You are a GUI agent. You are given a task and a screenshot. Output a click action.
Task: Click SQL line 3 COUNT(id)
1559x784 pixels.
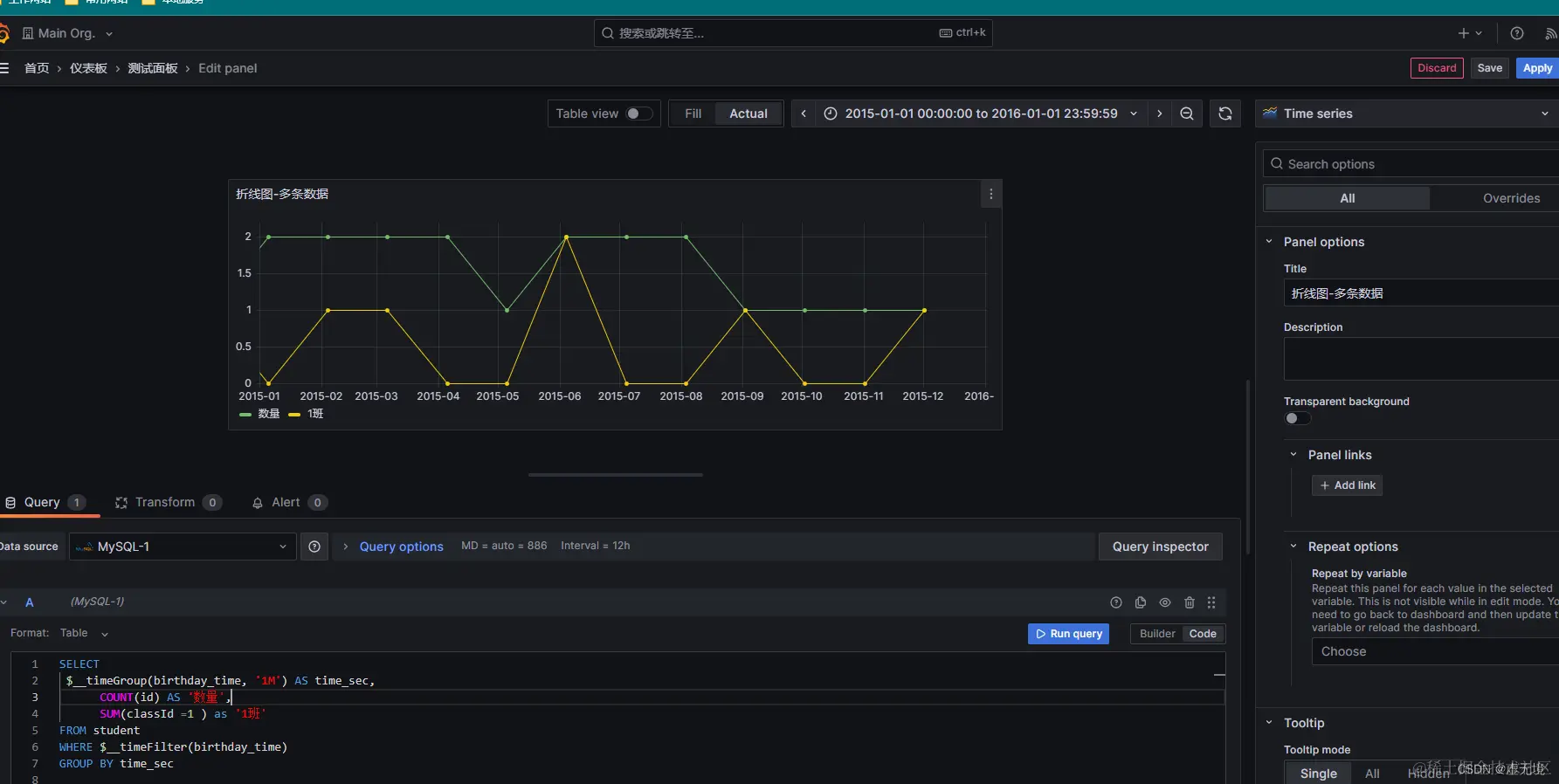tap(129, 697)
